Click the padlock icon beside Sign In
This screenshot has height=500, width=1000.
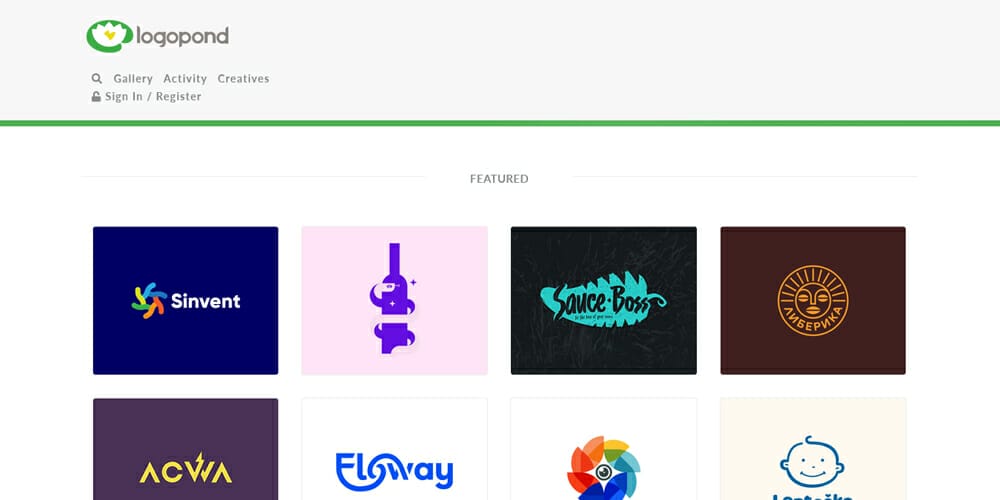click(96, 96)
